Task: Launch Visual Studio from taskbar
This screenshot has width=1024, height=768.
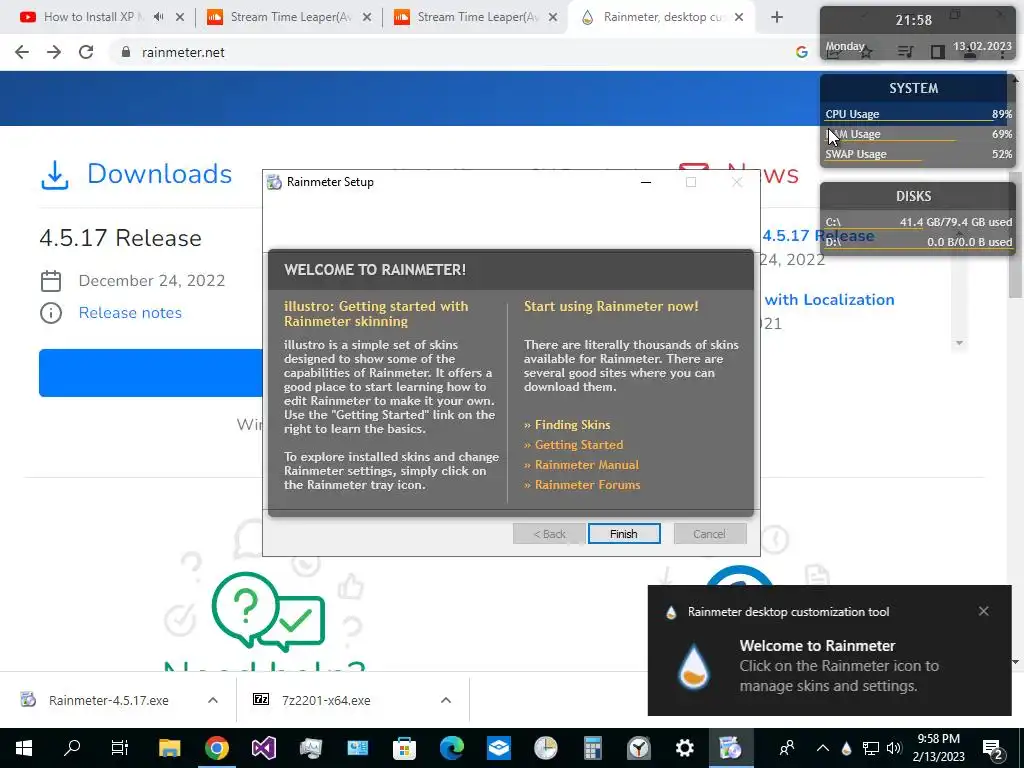Action: pos(264,748)
